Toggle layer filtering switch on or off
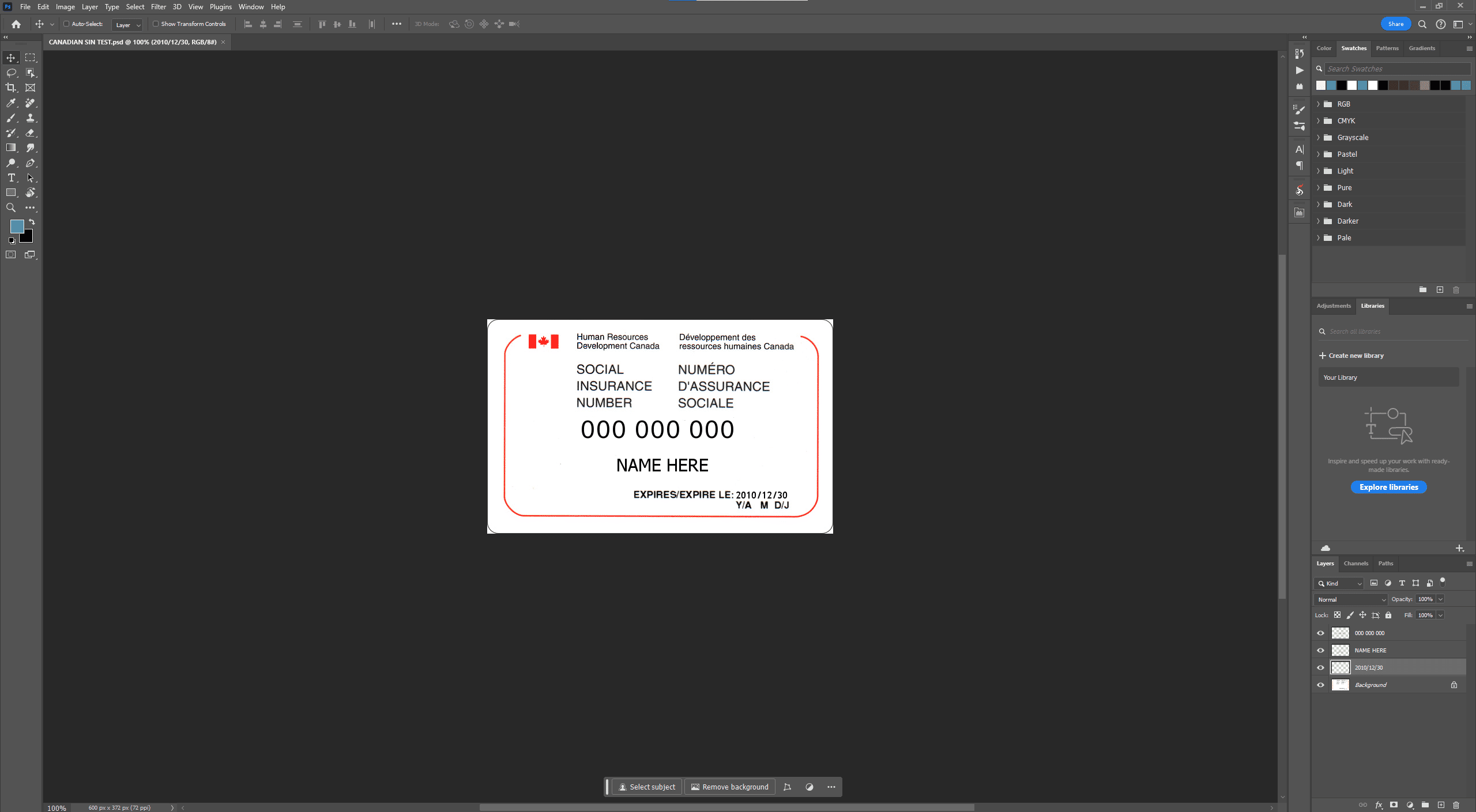The width and height of the screenshot is (1476, 812). 1443,582
